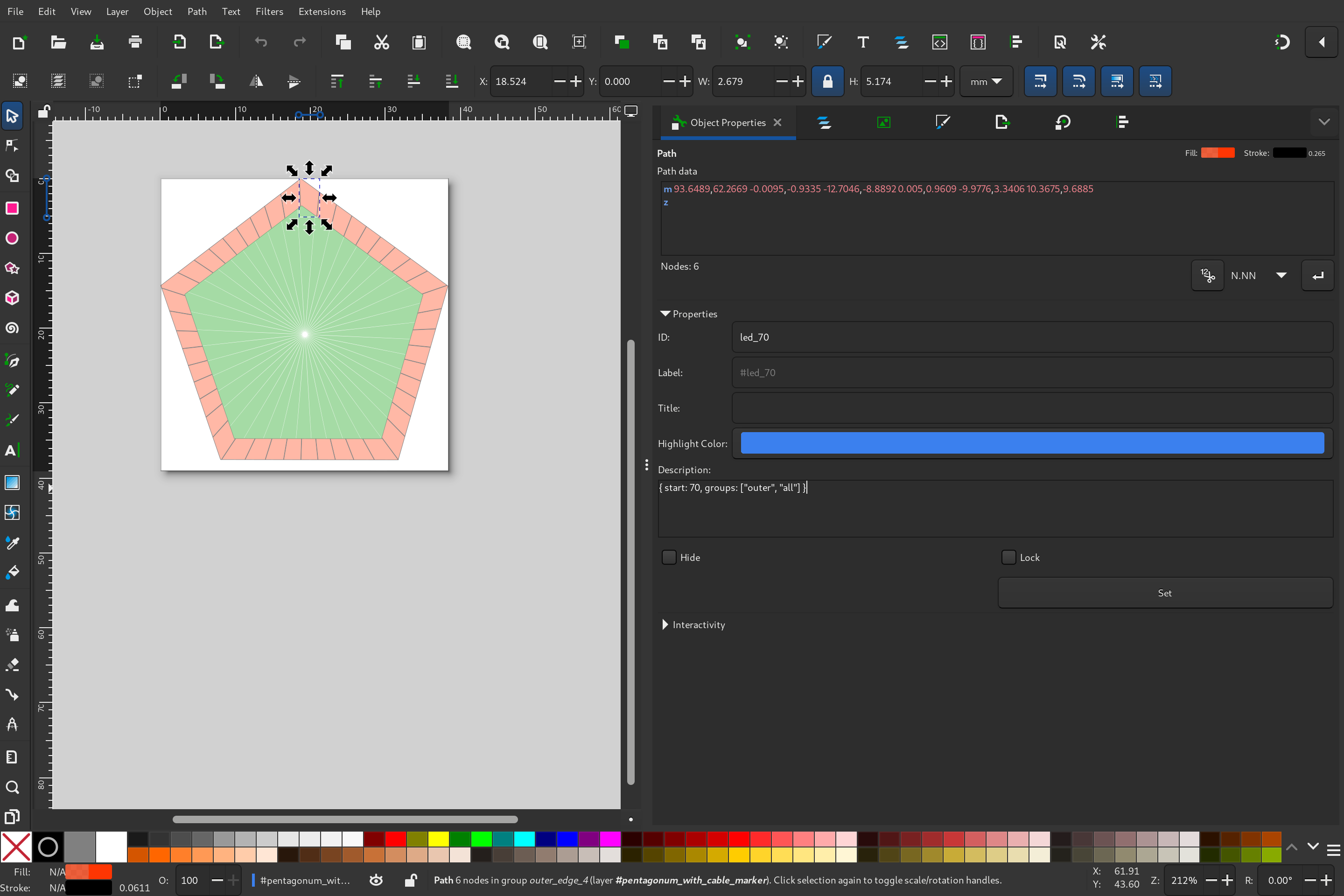Decrease the Width value
This screenshot has height=896, width=1344.
782,81
